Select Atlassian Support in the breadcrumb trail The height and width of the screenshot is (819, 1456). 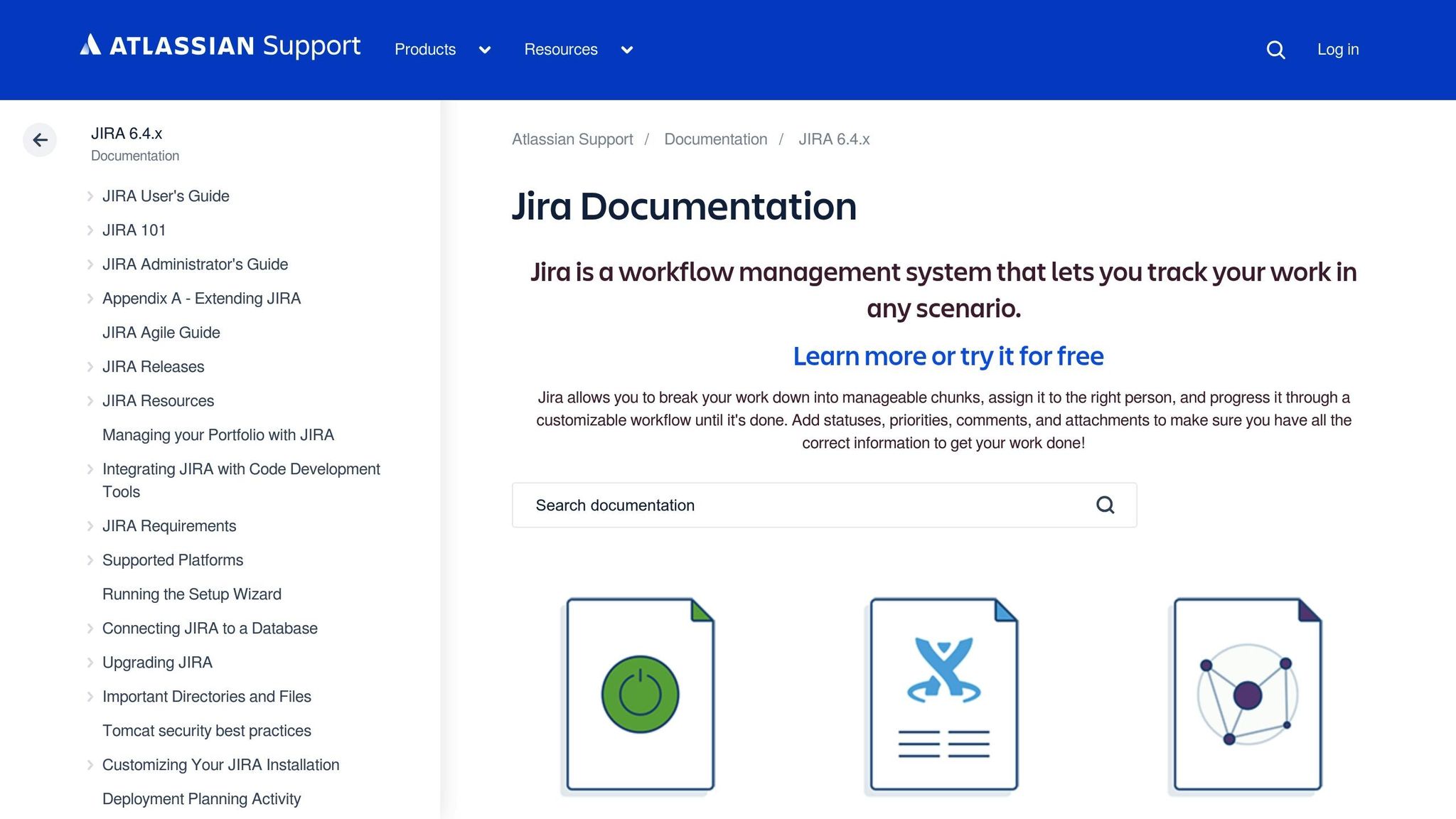click(572, 139)
